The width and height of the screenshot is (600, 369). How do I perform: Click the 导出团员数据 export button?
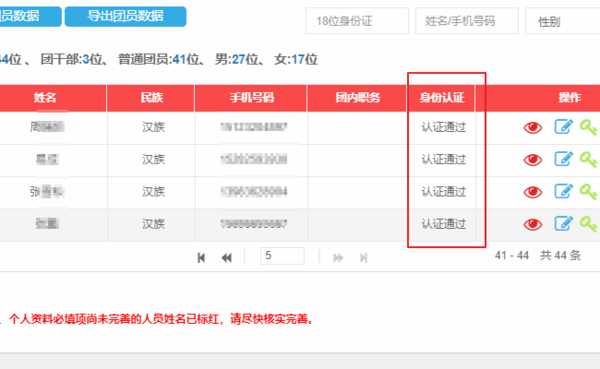point(126,16)
